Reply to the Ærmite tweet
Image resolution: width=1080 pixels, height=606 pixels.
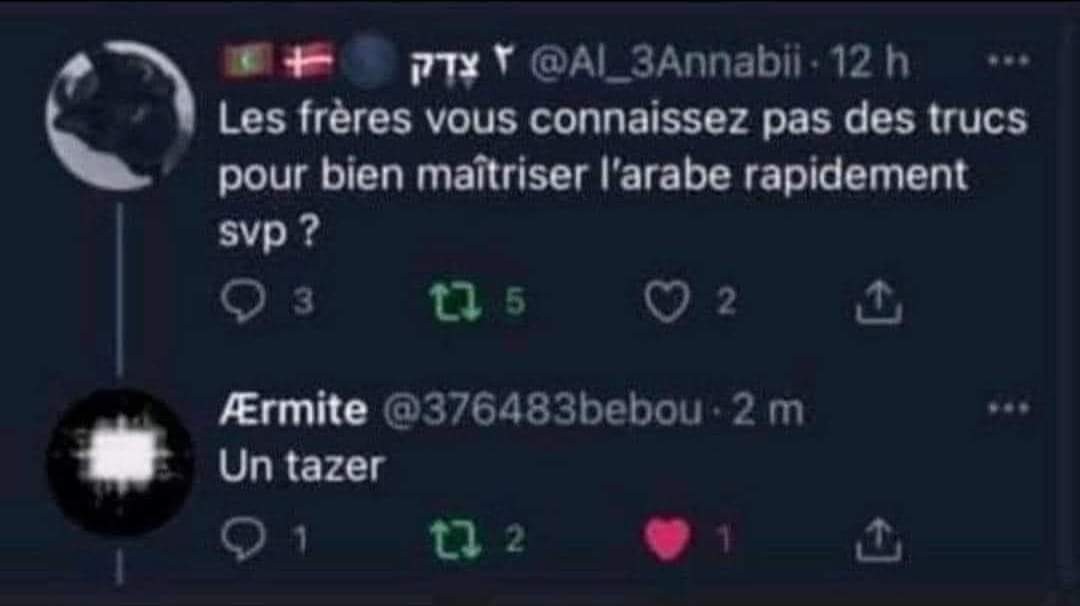point(243,539)
